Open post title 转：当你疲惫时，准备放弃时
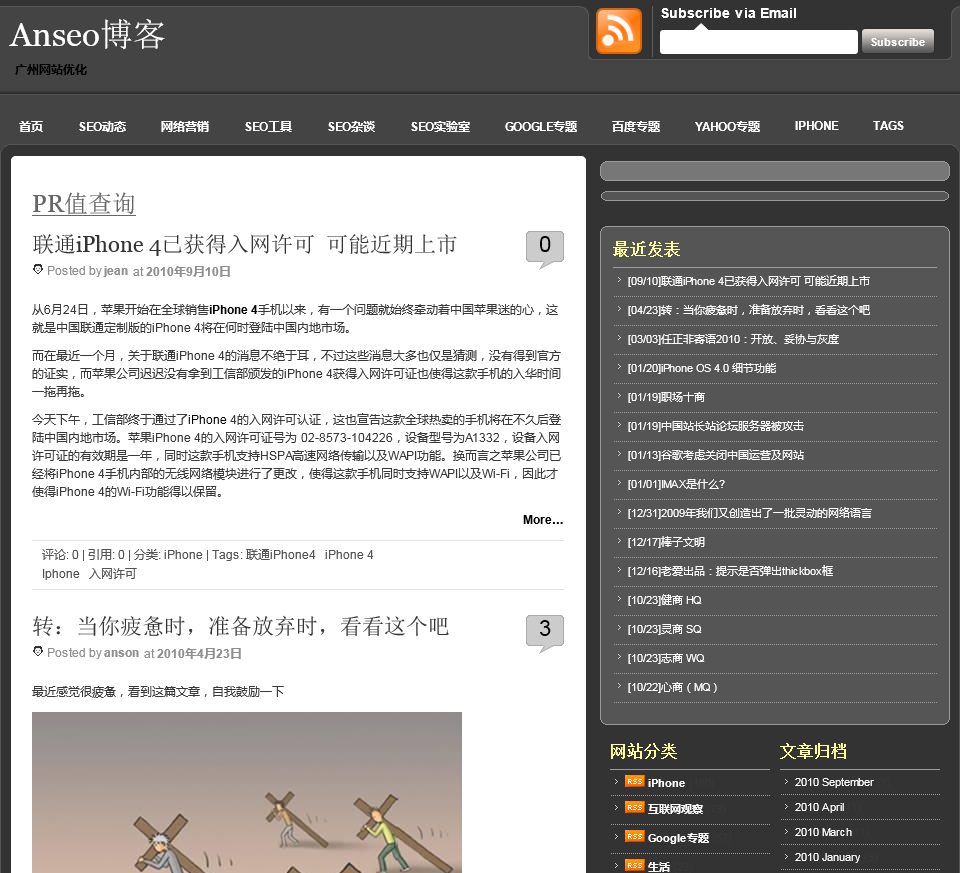 tap(241, 626)
